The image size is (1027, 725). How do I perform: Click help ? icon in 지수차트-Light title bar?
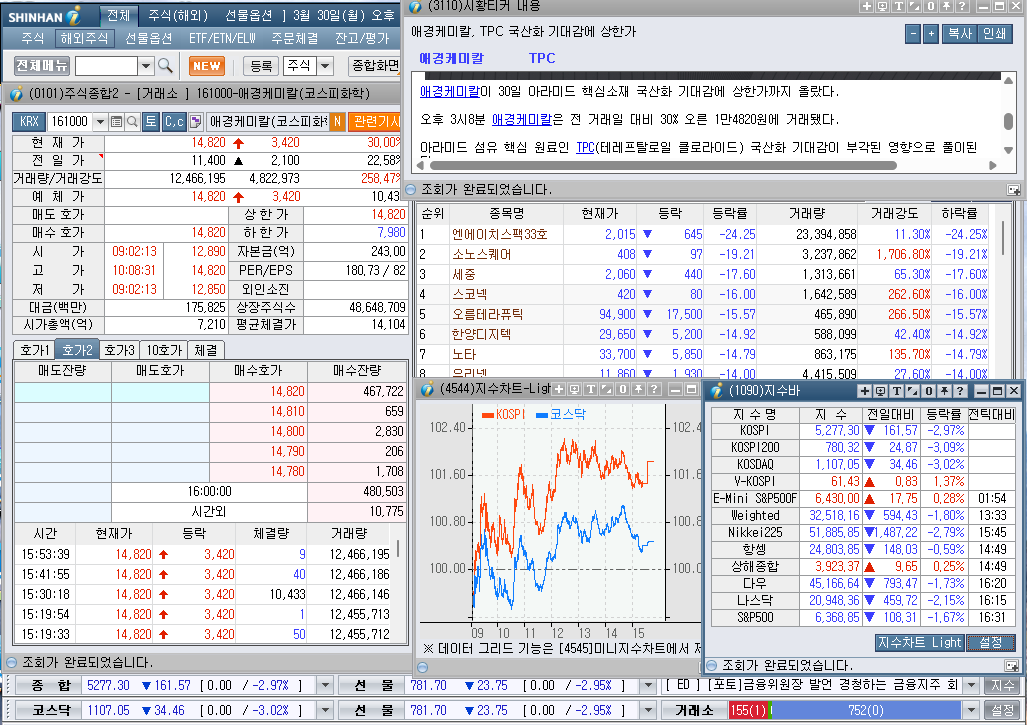click(x=654, y=389)
